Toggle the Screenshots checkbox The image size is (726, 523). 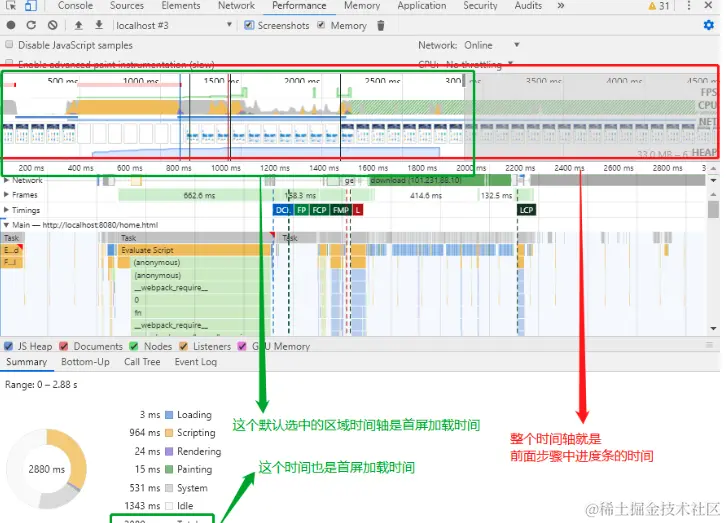249,25
